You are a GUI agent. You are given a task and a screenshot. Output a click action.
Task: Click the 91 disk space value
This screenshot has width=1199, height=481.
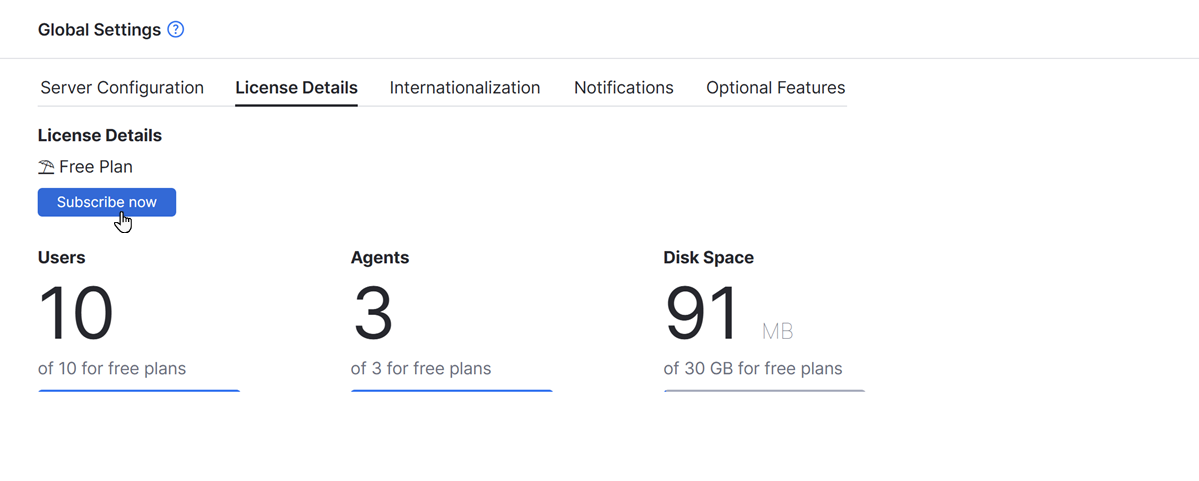[701, 314]
